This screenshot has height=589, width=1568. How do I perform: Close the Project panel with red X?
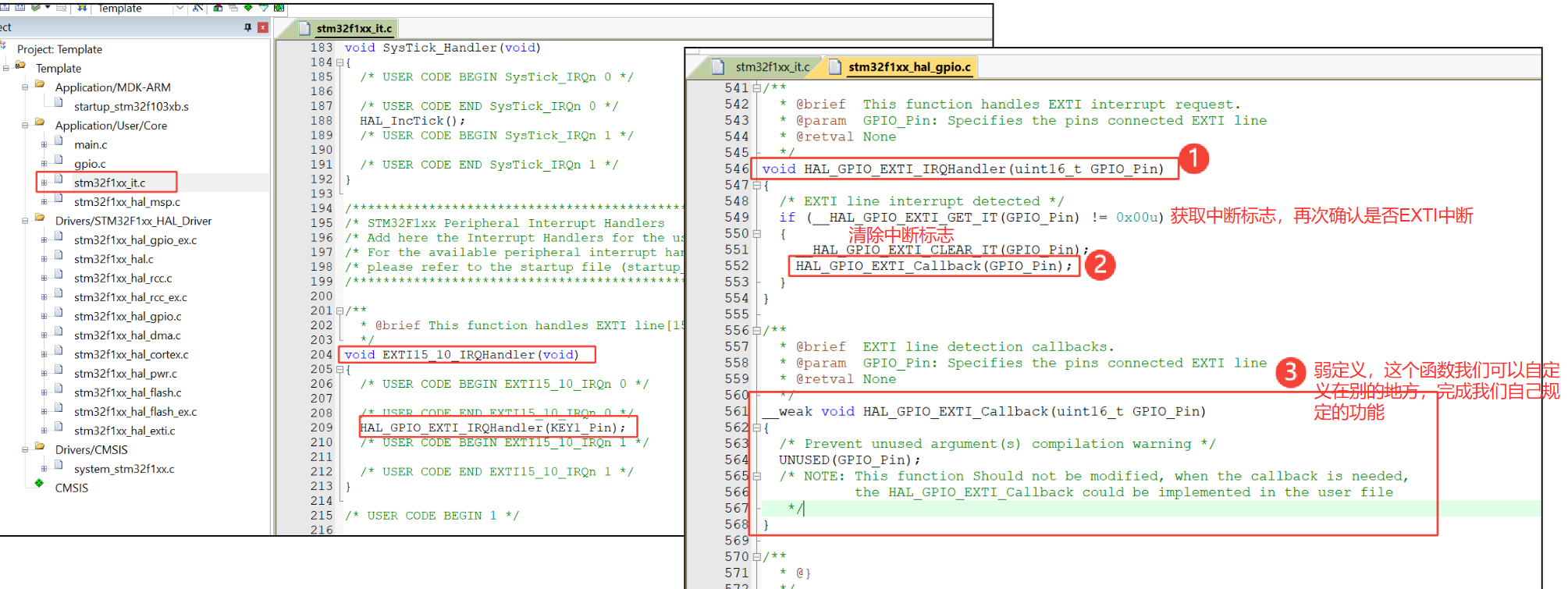(x=263, y=27)
